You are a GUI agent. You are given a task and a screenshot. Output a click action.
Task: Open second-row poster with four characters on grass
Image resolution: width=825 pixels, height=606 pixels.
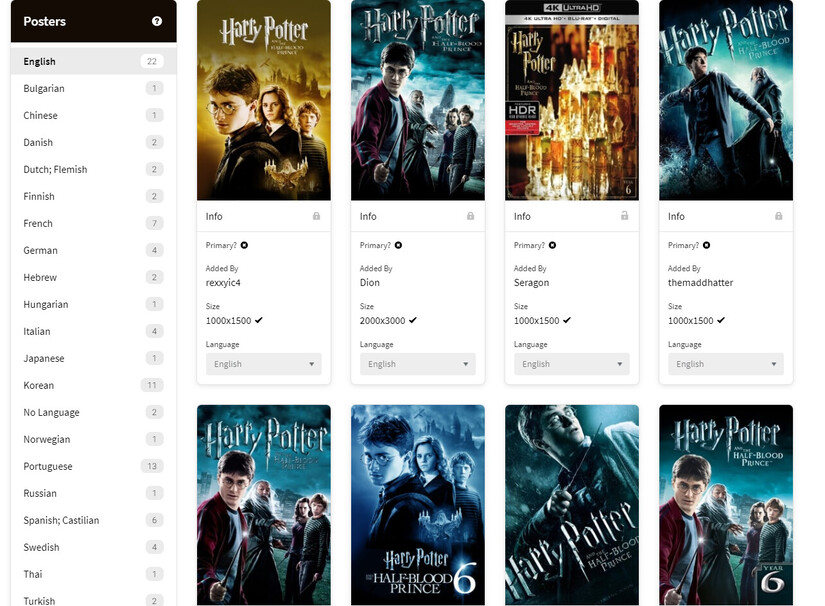click(x=264, y=505)
